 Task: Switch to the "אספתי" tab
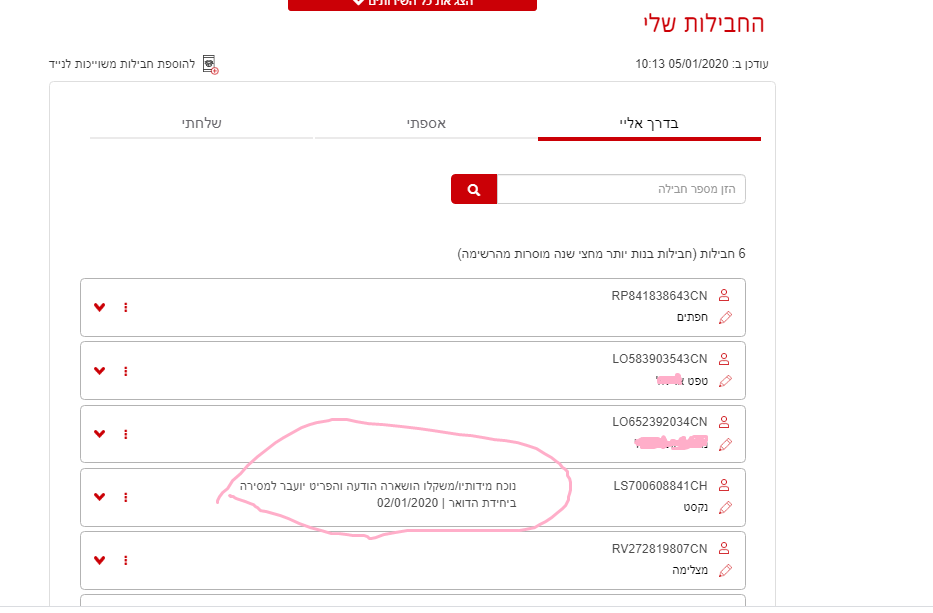[426, 123]
